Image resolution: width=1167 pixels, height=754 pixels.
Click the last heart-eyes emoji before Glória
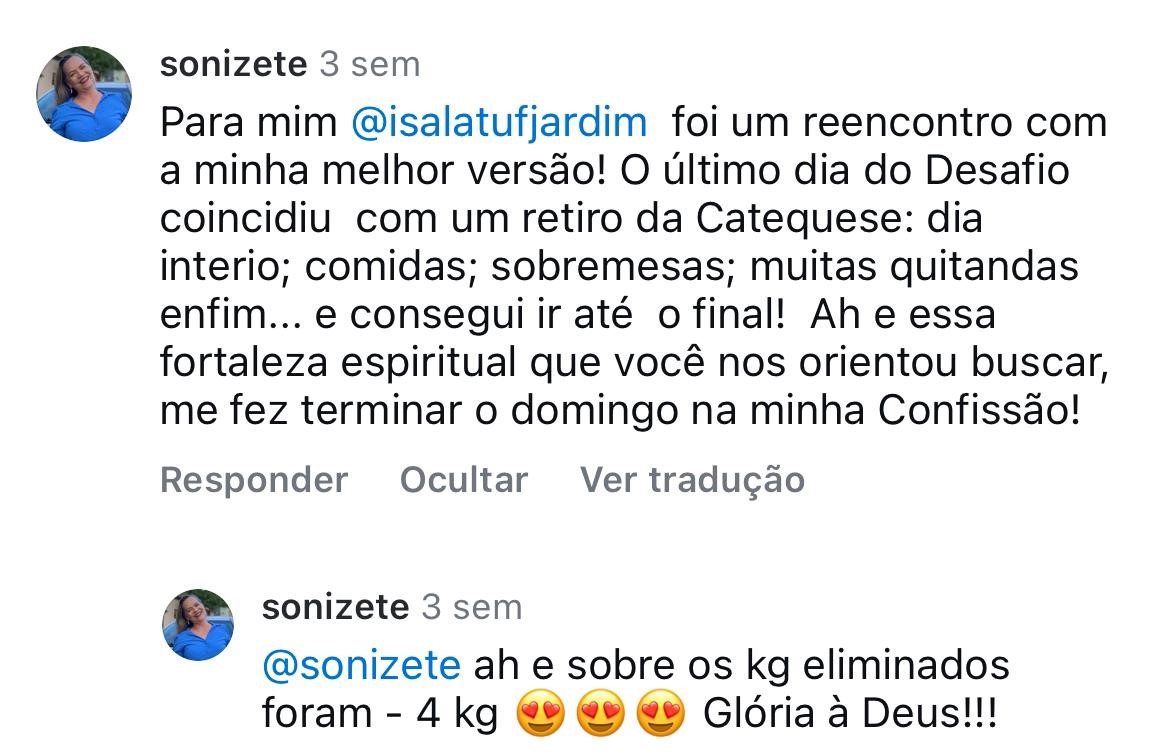tap(661, 714)
